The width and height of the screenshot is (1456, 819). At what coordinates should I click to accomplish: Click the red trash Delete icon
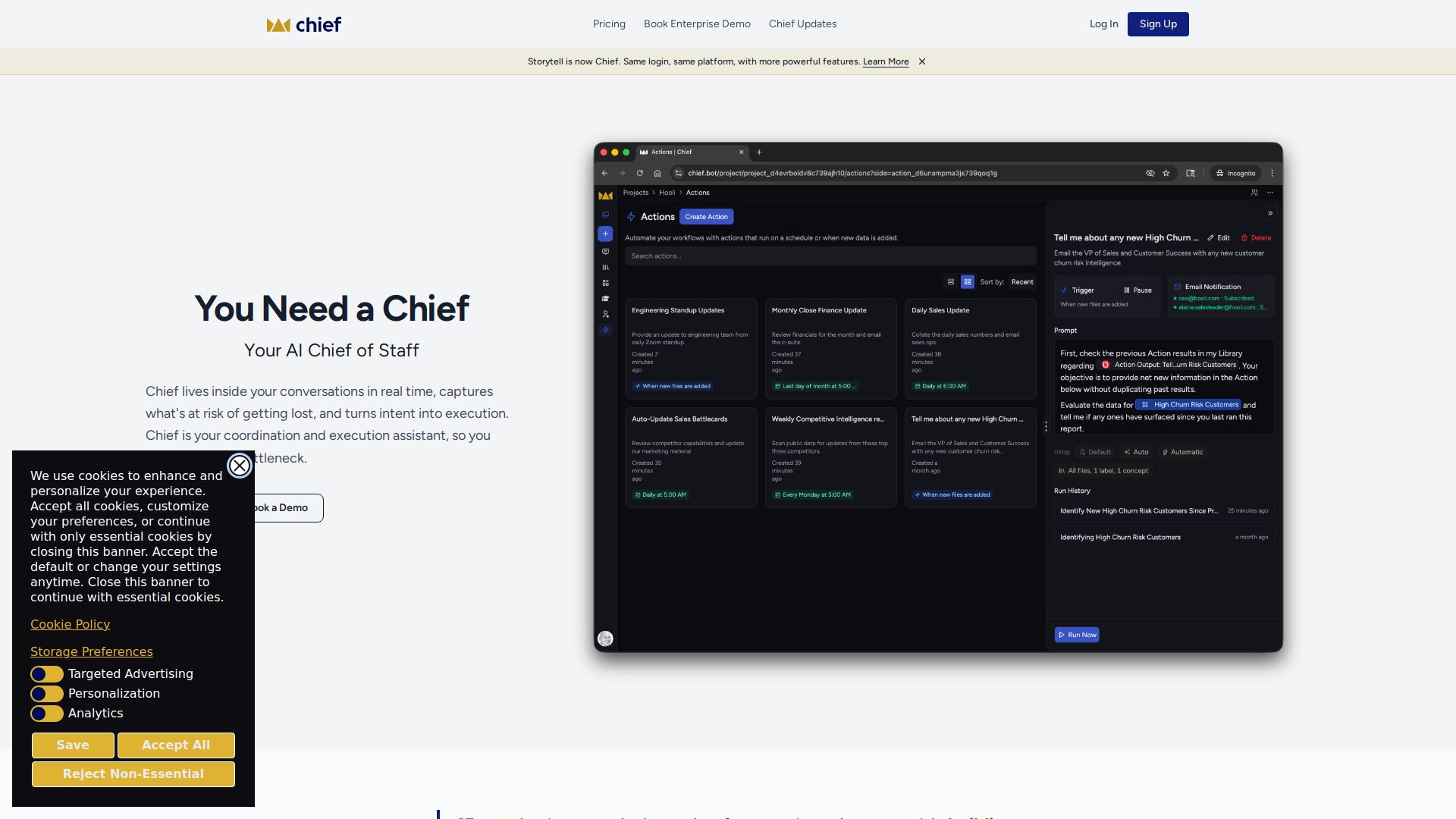(x=1244, y=238)
